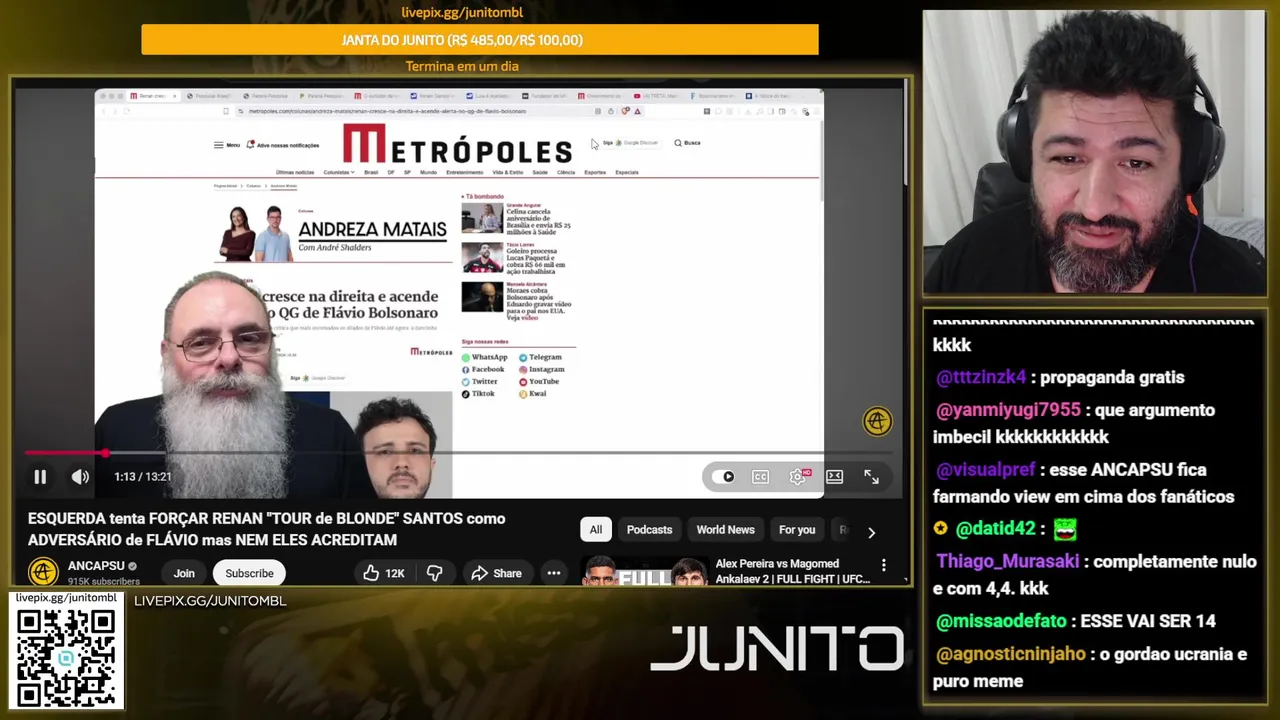The image size is (1280, 720).
Task: Toggle closed captions CC button
Action: [760, 477]
